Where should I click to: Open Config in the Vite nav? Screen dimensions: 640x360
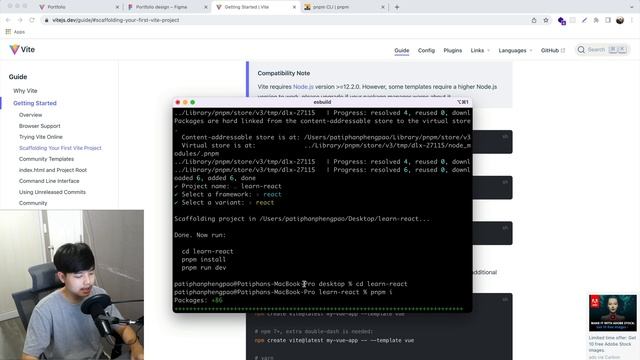tap(426, 50)
